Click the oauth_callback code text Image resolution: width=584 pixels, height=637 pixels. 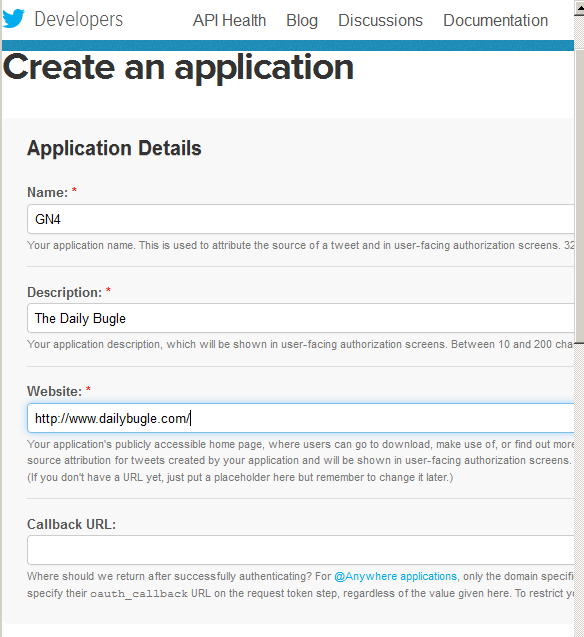[x=139, y=594]
